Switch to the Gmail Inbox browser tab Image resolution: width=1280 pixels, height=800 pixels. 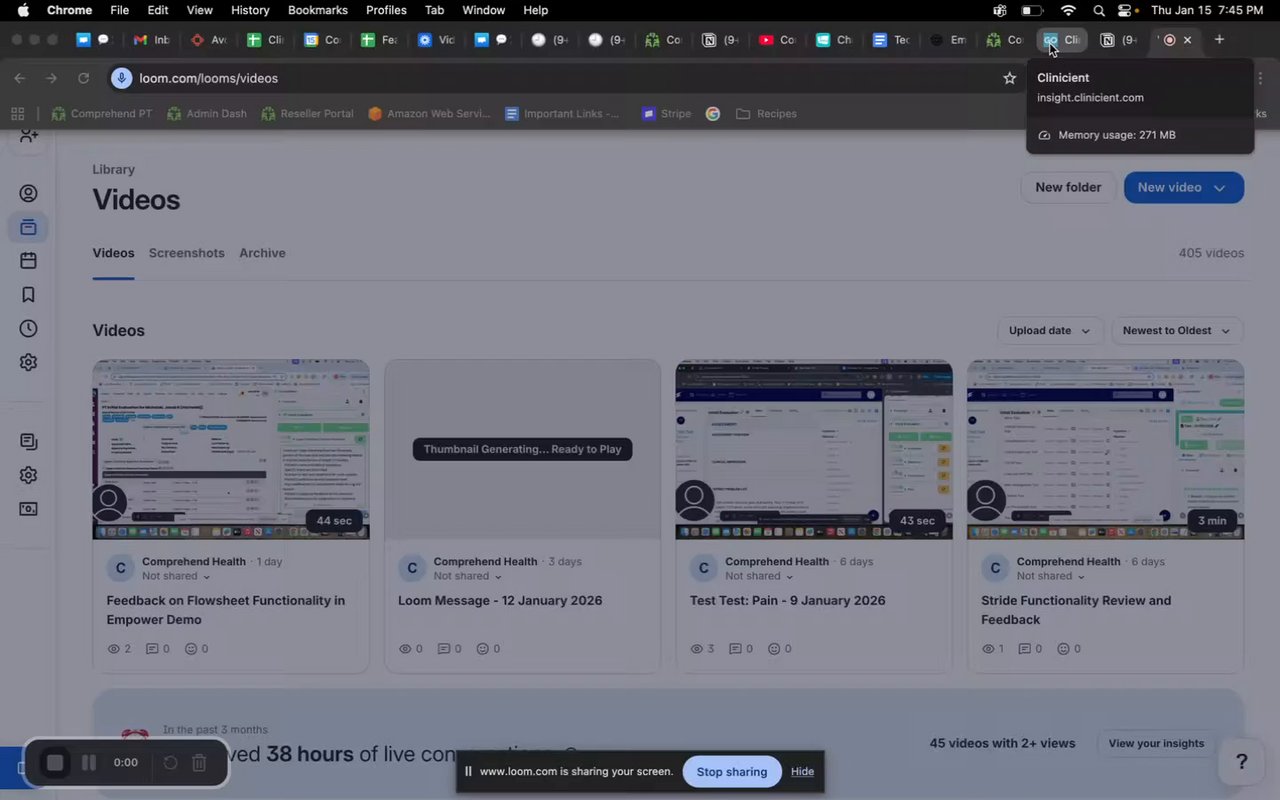pos(151,40)
